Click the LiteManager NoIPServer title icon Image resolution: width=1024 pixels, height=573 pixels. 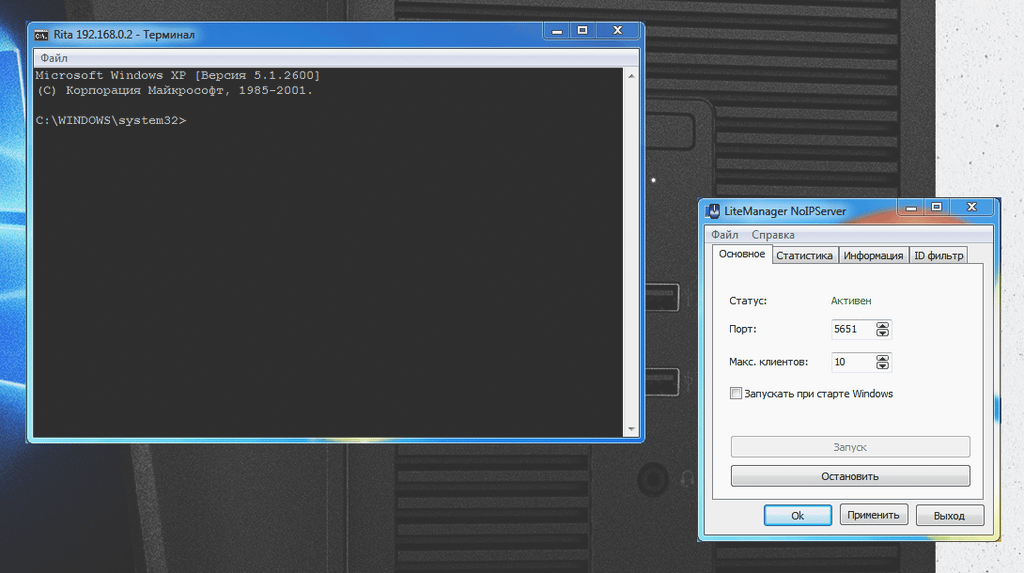point(712,211)
